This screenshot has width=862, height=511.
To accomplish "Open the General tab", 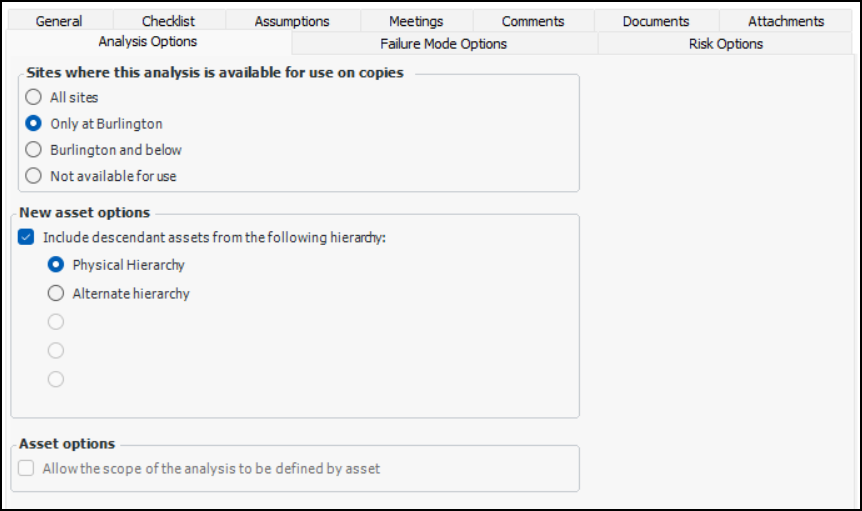I will coord(59,21).
